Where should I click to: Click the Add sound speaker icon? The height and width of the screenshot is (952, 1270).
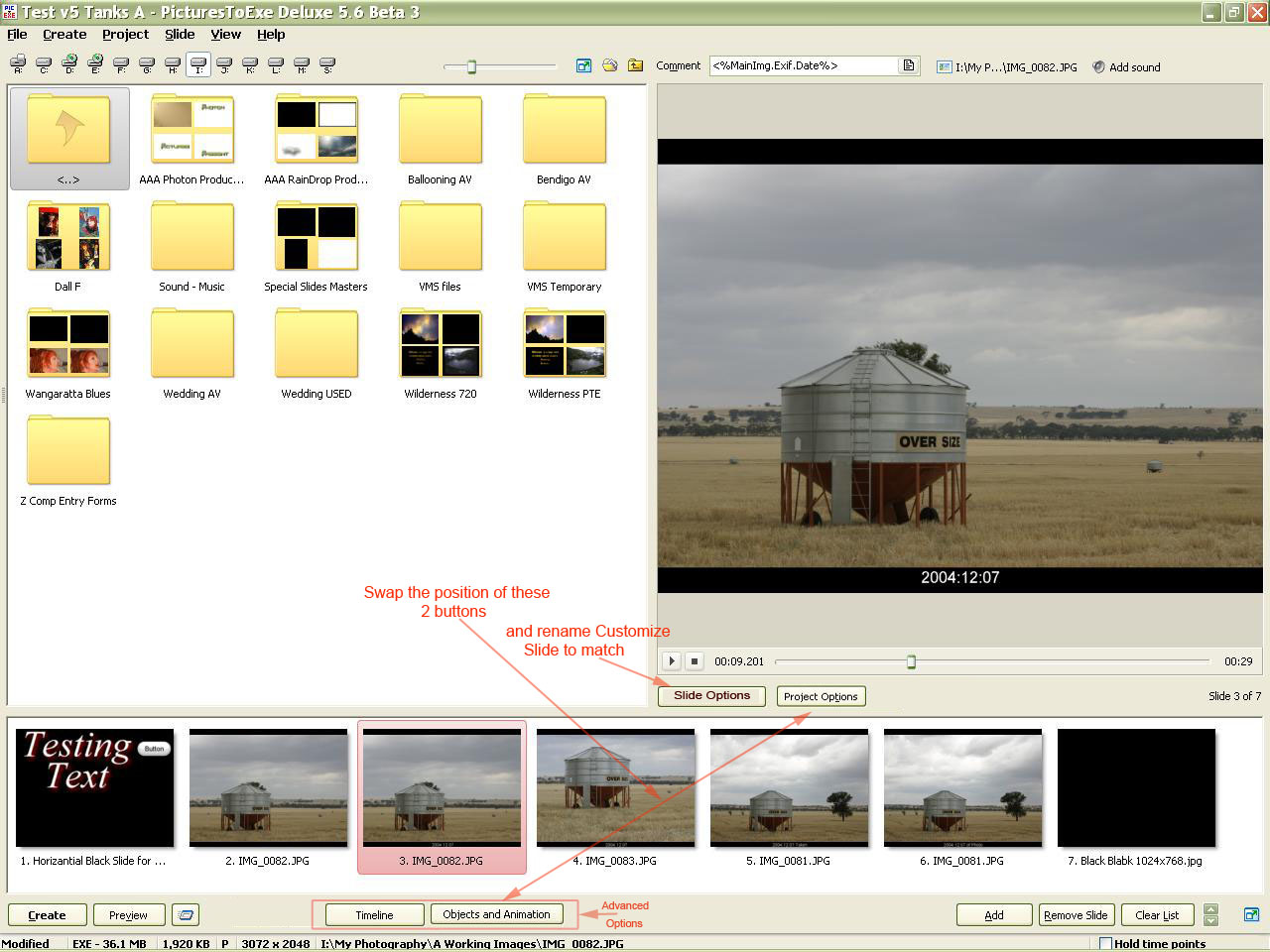click(x=1098, y=66)
